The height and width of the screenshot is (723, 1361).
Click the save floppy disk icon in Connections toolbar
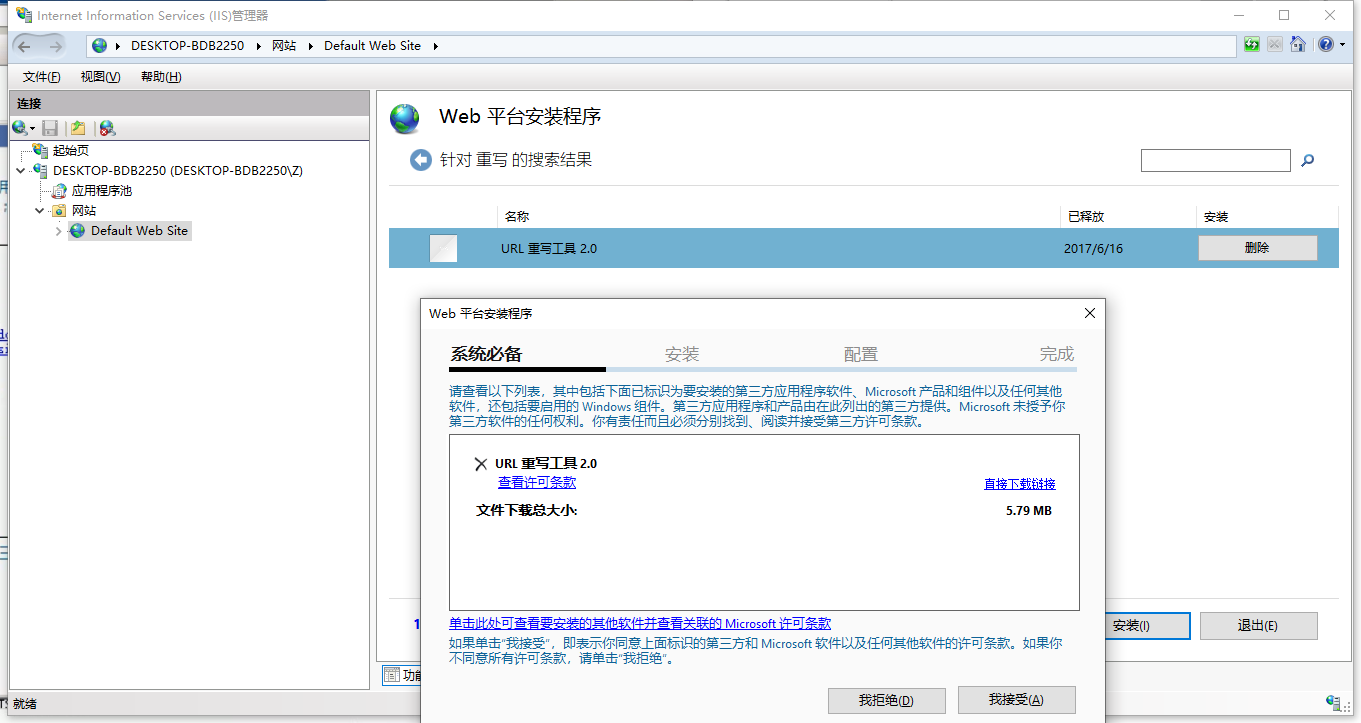tap(50, 128)
